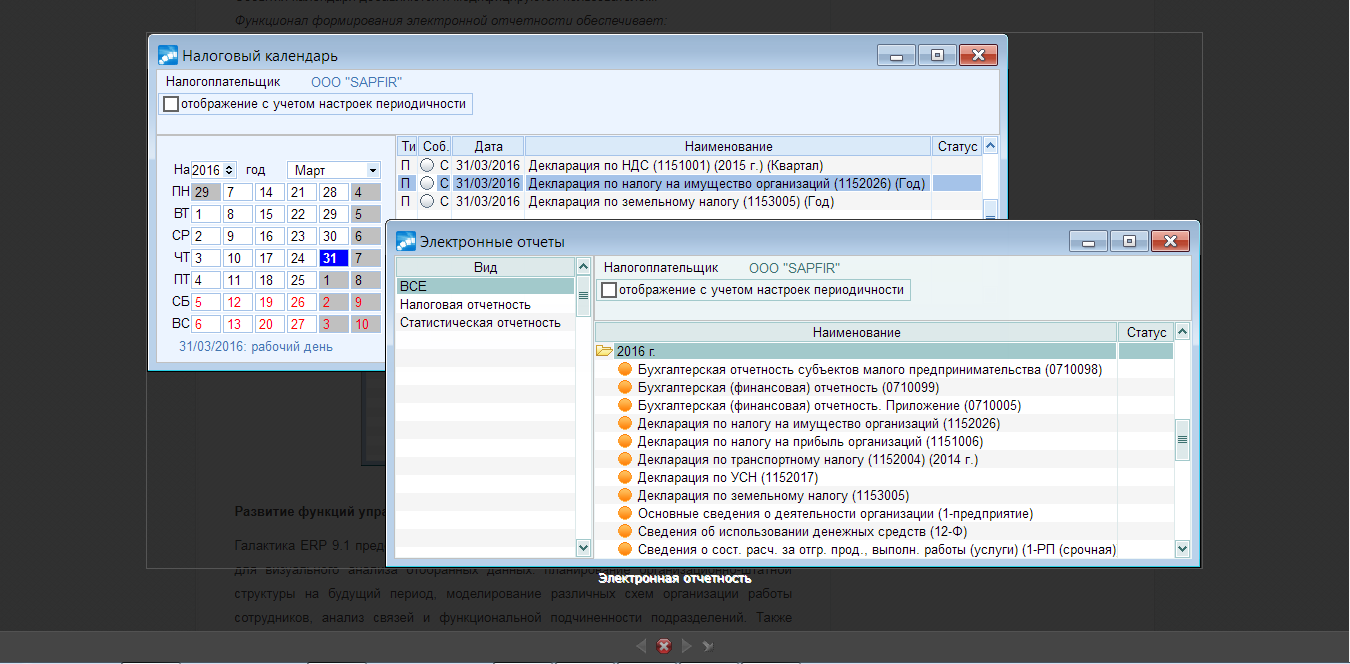This screenshot has height=664, width=1350.
Task: Click the orange icon next to Бухгалтерская (финансовая) отчетность (0710099)
Action: click(625, 387)
